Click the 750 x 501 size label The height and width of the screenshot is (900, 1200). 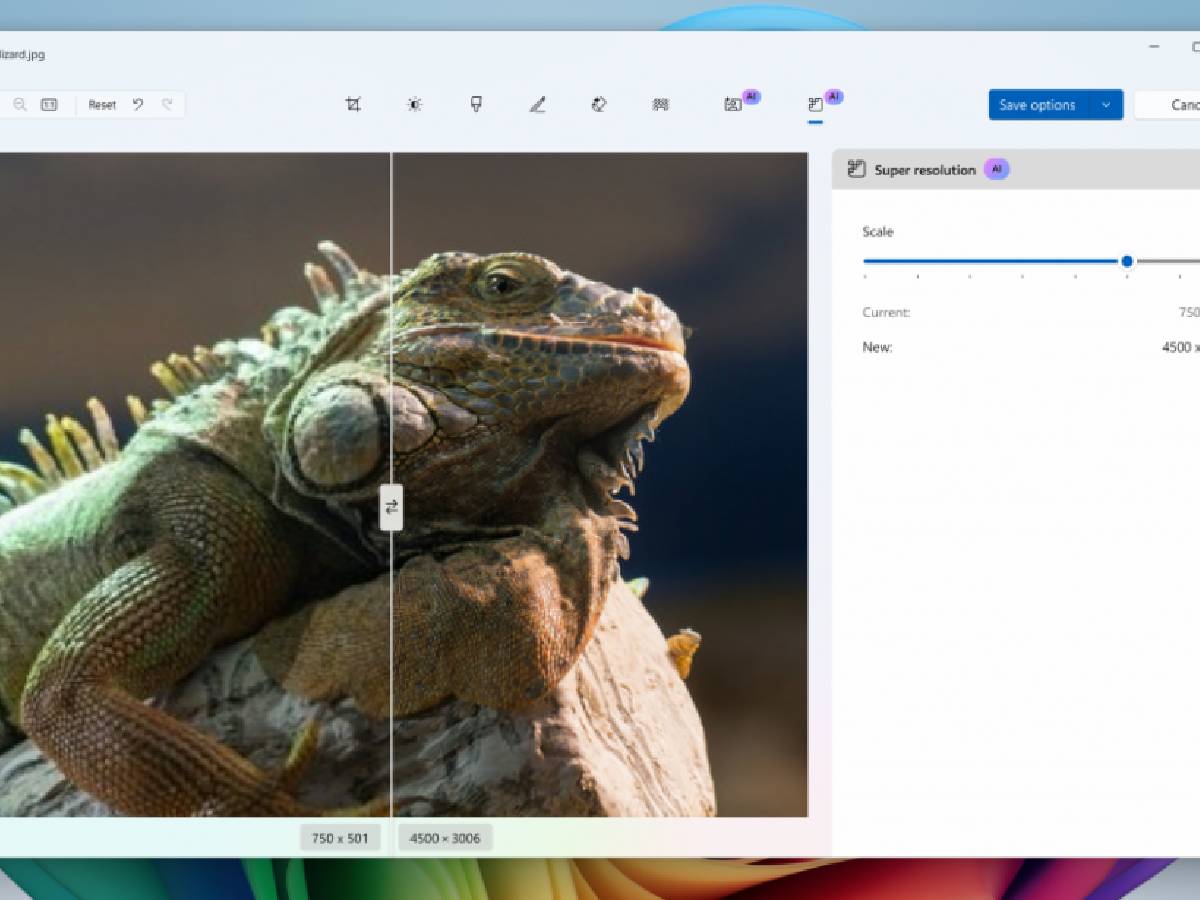click(340, 838)
